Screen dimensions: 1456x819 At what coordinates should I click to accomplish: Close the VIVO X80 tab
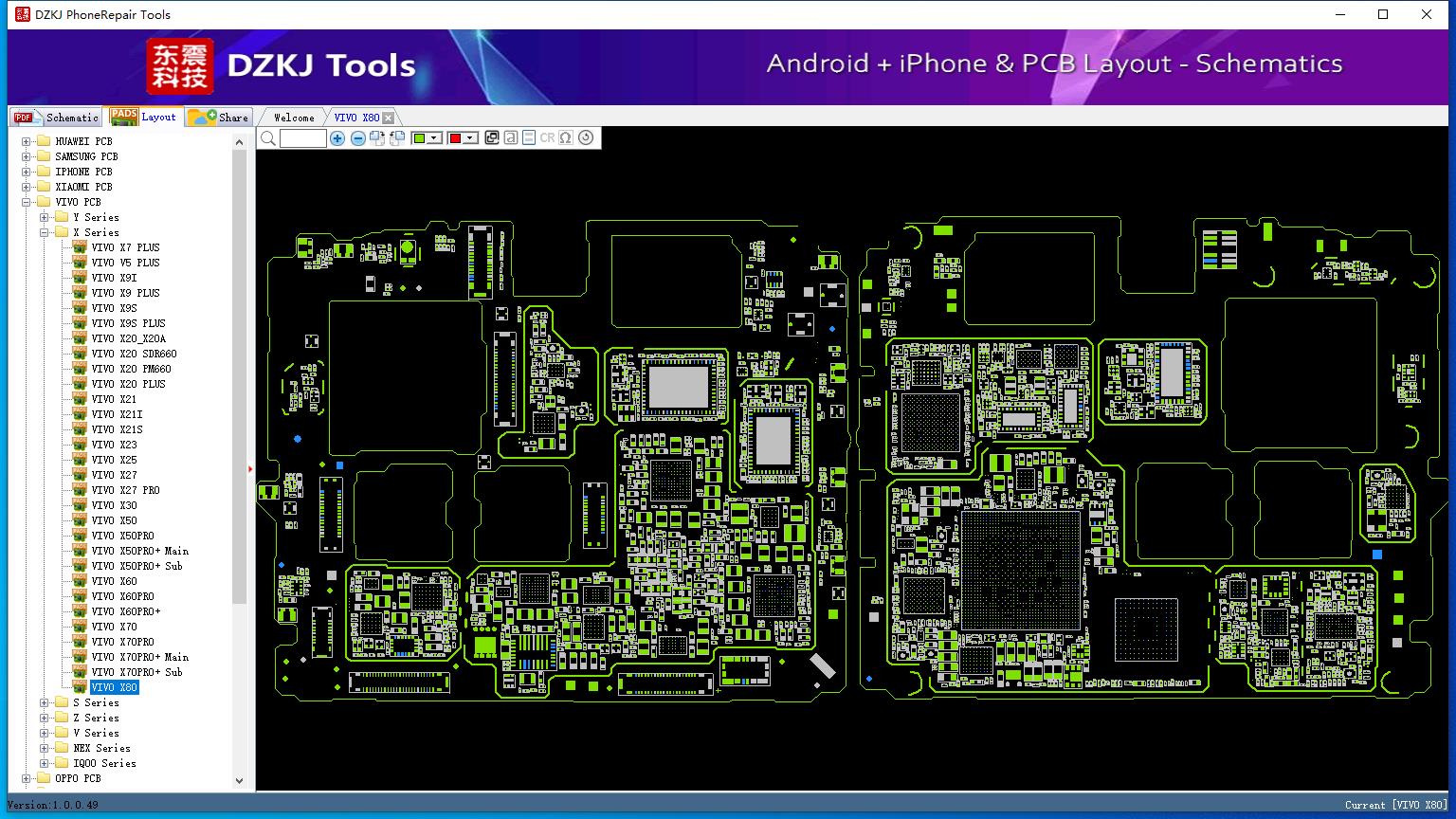(388, 118)
